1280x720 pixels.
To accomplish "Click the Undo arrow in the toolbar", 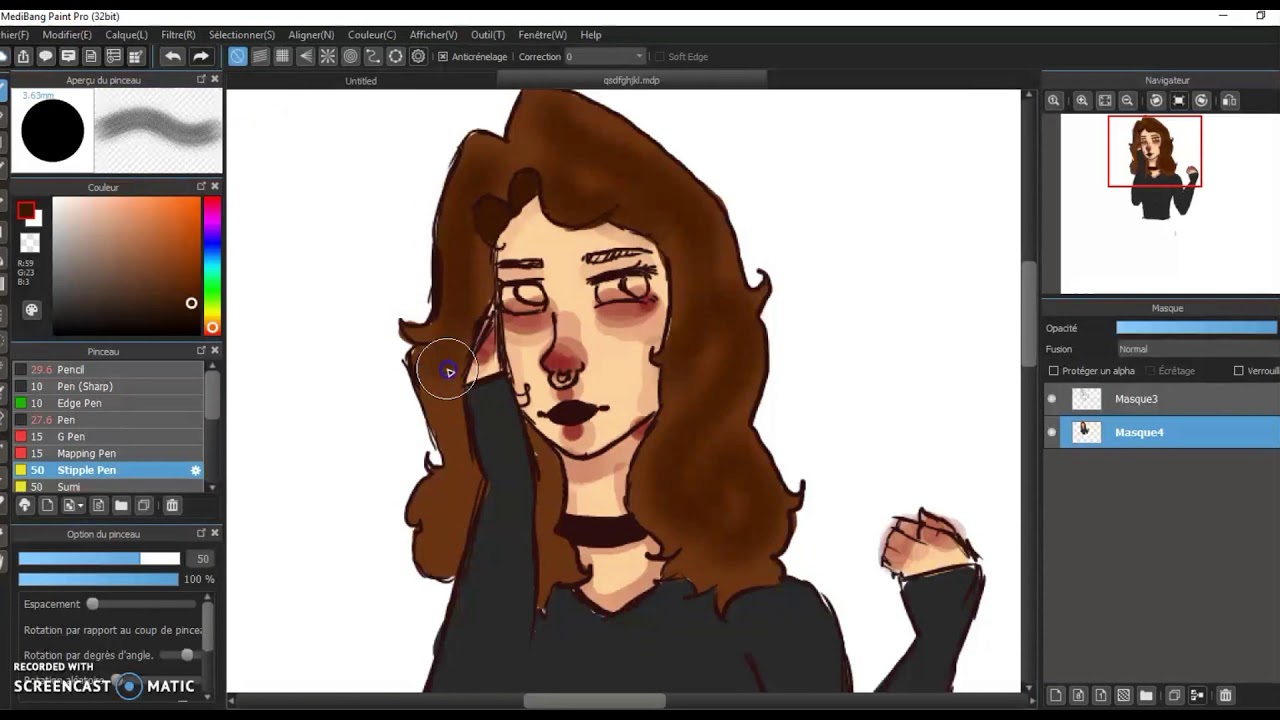I will click(x=173, y=57).
